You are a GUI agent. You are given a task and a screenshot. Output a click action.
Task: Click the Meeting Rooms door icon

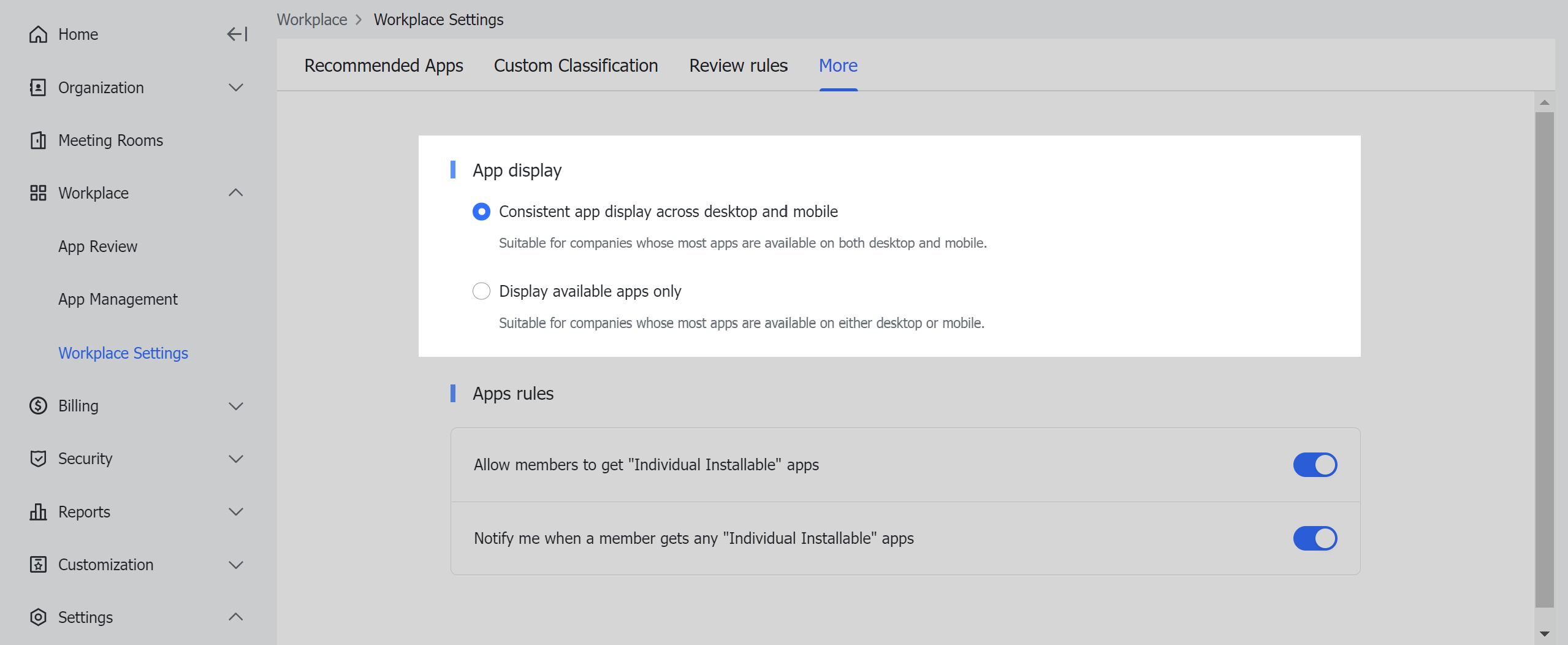[x=38, y=140]
